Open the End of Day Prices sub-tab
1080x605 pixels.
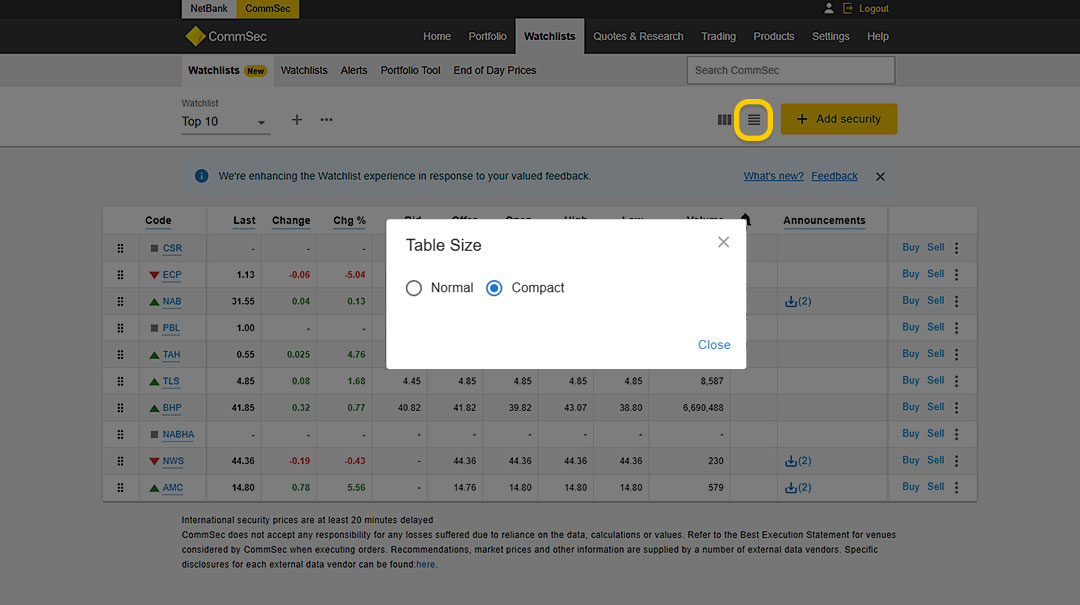coord(495,70)
